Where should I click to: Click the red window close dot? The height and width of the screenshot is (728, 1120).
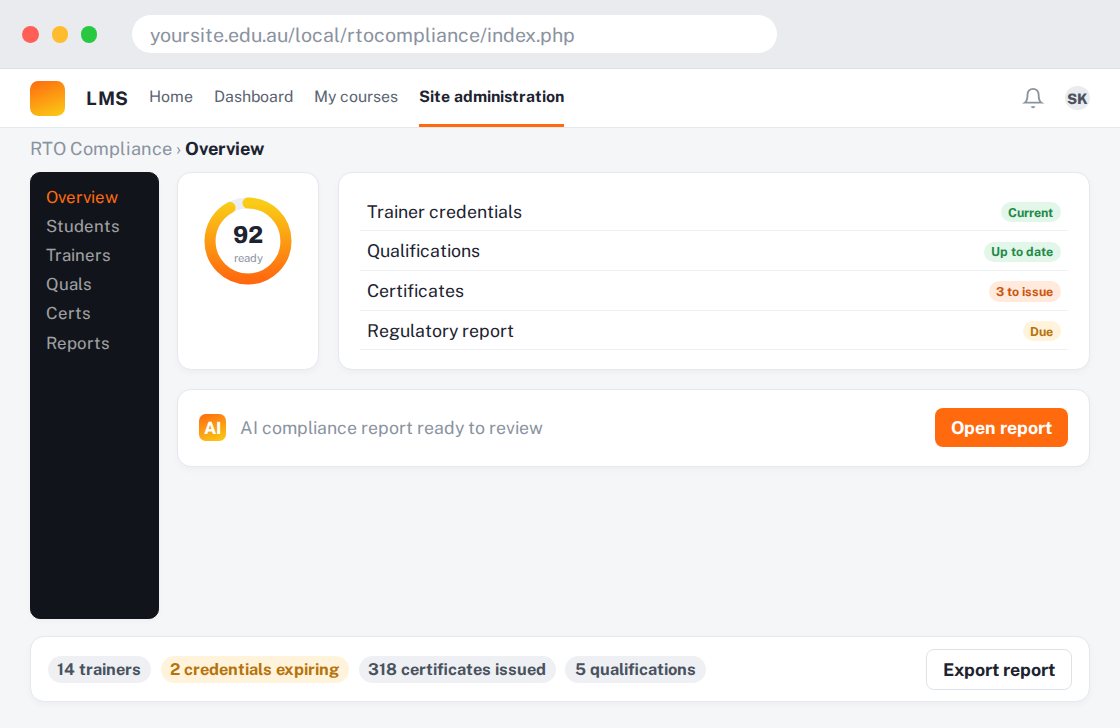coord(31,34)
